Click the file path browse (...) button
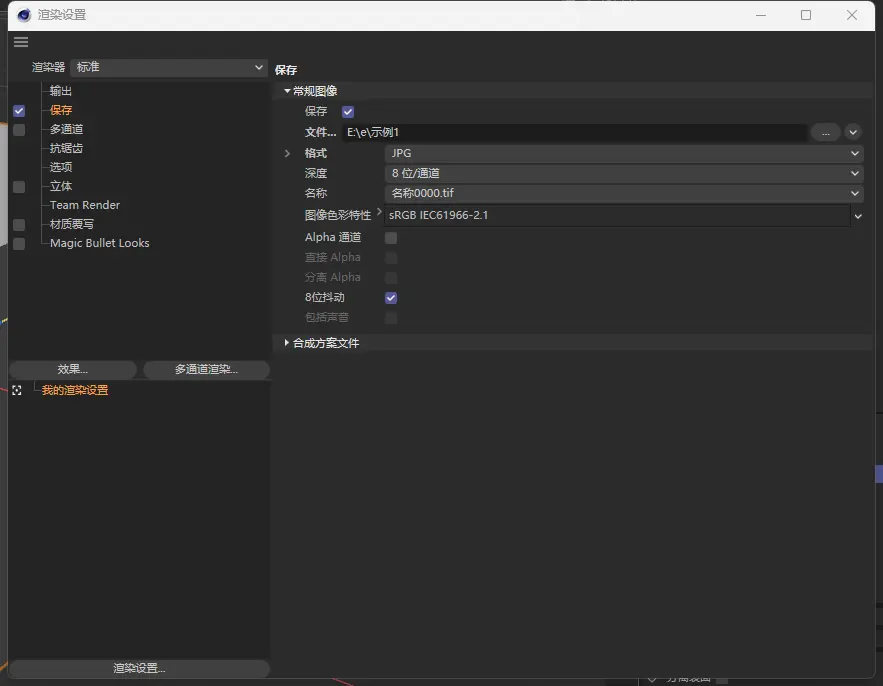This screenshot has height=686, width=883. [x=825, y=132]
